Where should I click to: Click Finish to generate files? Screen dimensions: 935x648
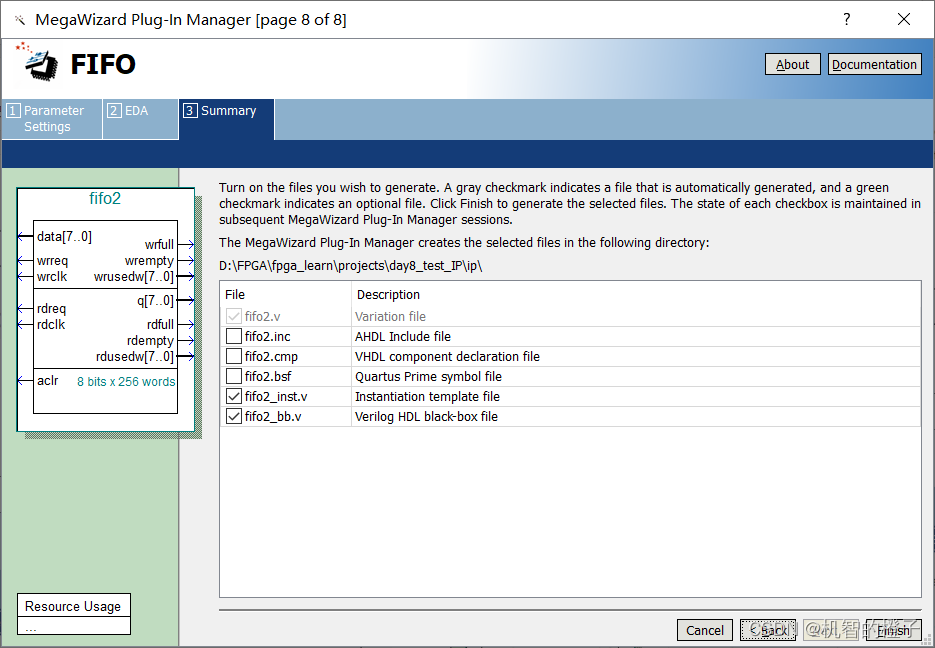pos(893,630)
